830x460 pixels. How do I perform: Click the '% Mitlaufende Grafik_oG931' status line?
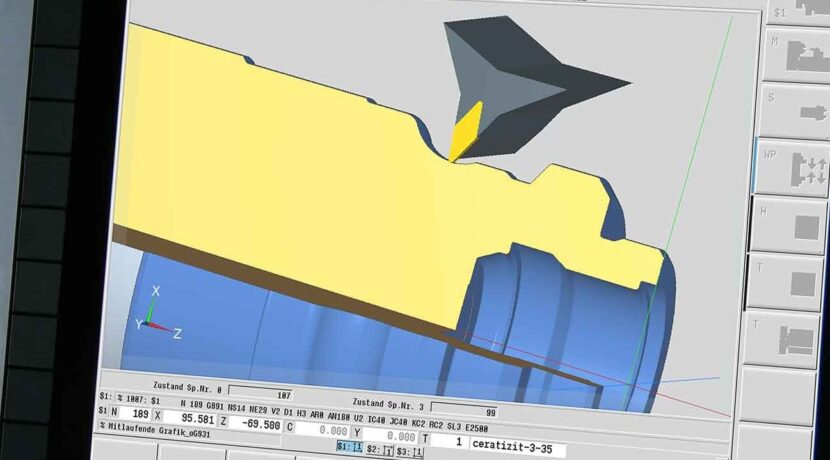point(155,430)
